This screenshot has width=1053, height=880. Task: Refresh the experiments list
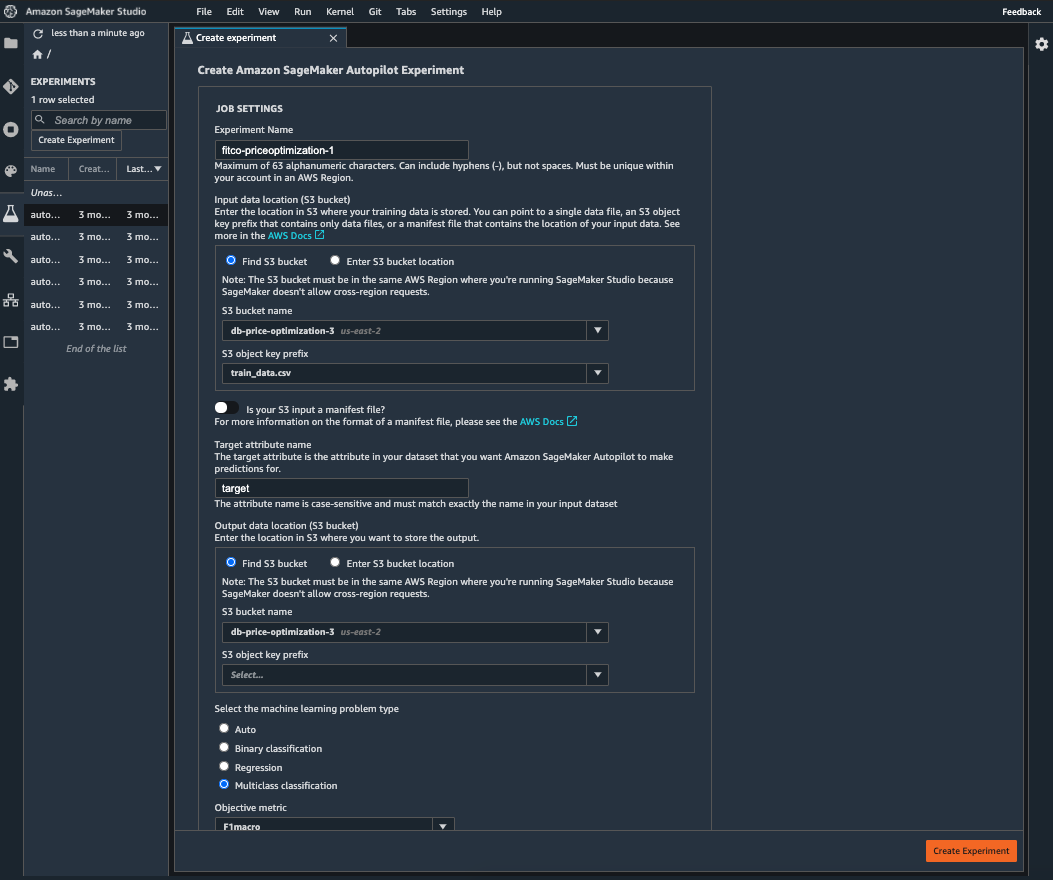38,34
